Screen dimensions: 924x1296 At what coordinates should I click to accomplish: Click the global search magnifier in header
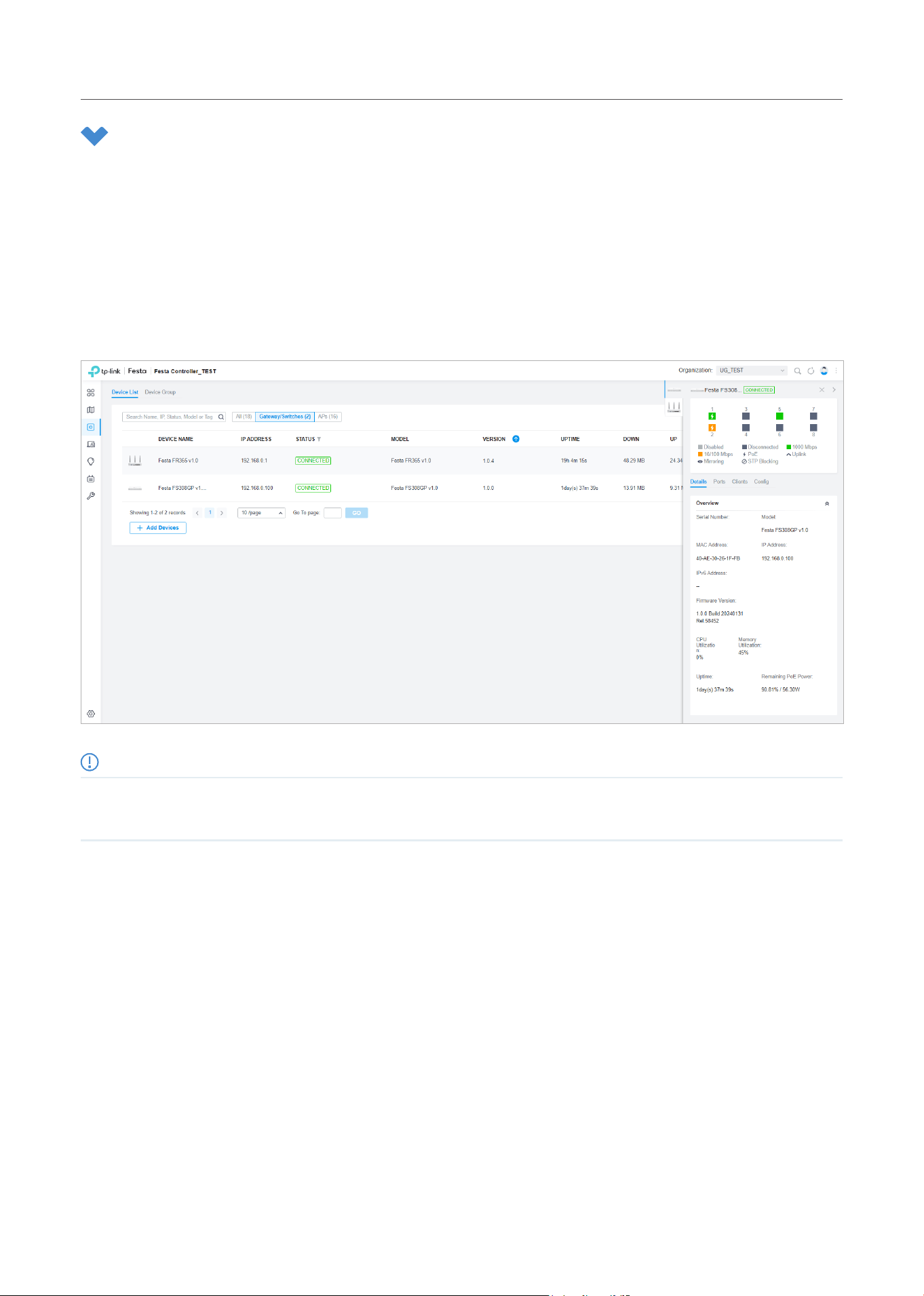[x=798, y=371]
